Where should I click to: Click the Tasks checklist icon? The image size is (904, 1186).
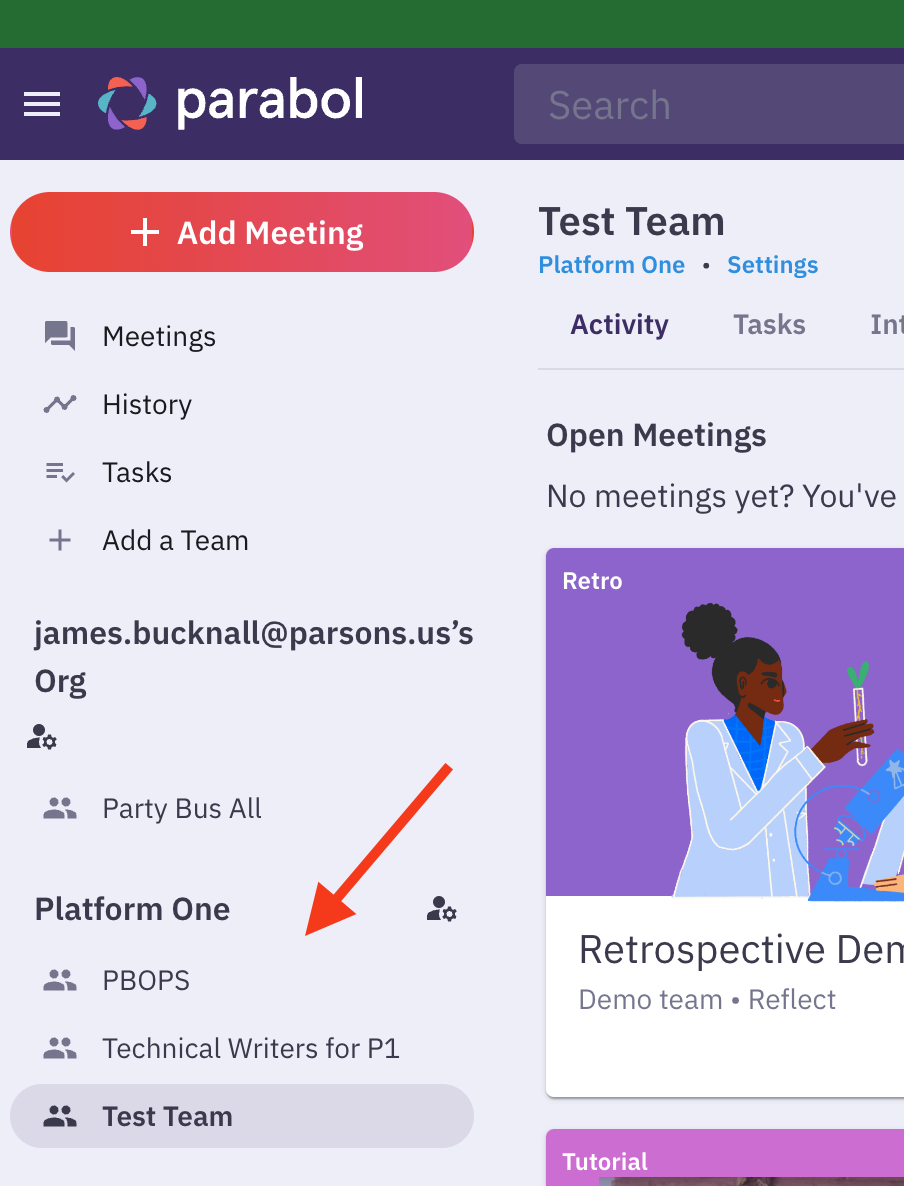point(60,472)
